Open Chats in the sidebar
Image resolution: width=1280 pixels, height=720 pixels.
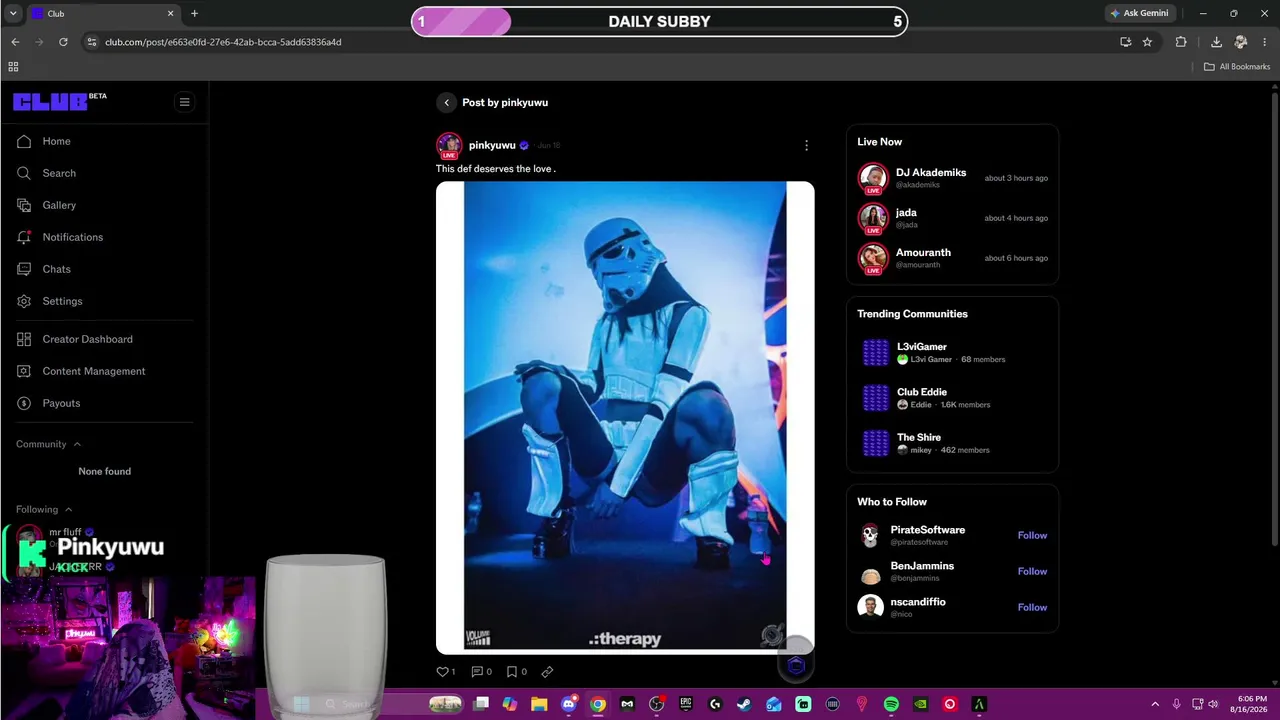[56, 269]
